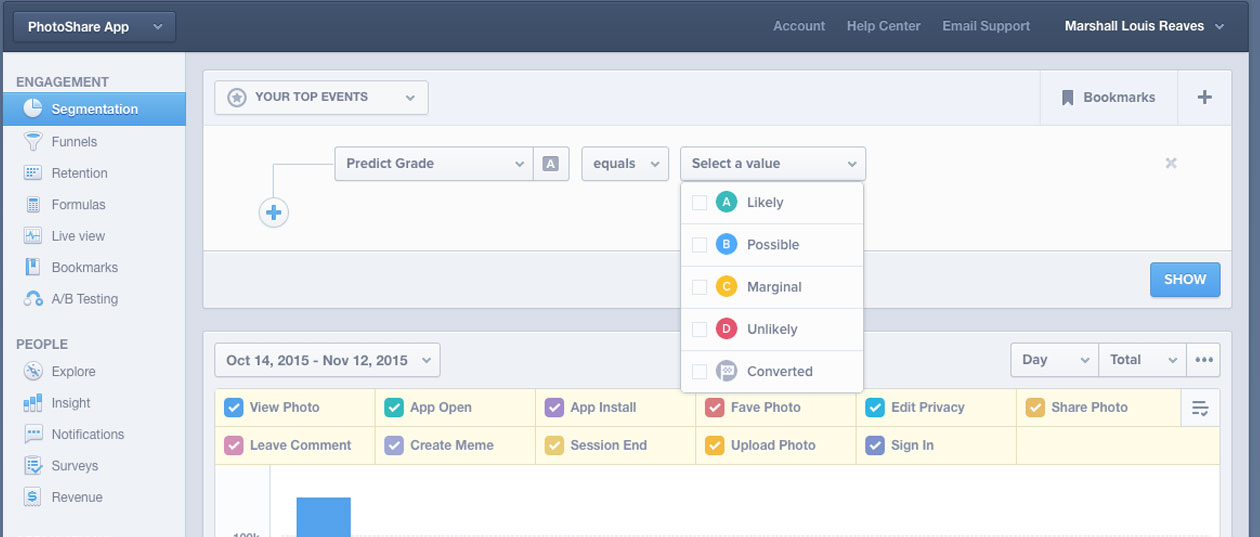The height and width of the screenshot is (537, 1260).
Task: Collapse the Select a value dropdown
Action: point(773,164)
